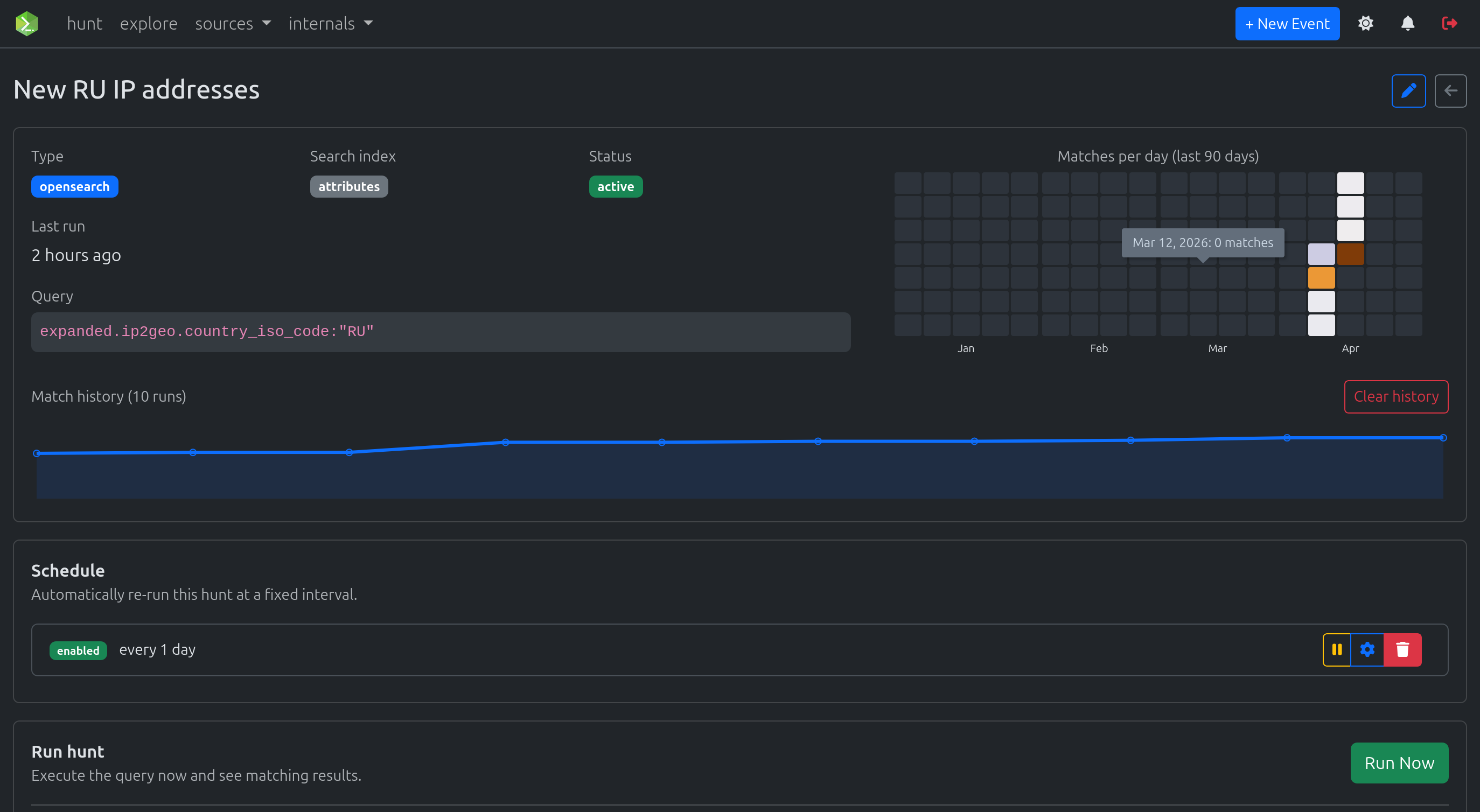Click the query code field
This screenshot has width=1480, height=812.
441,332
